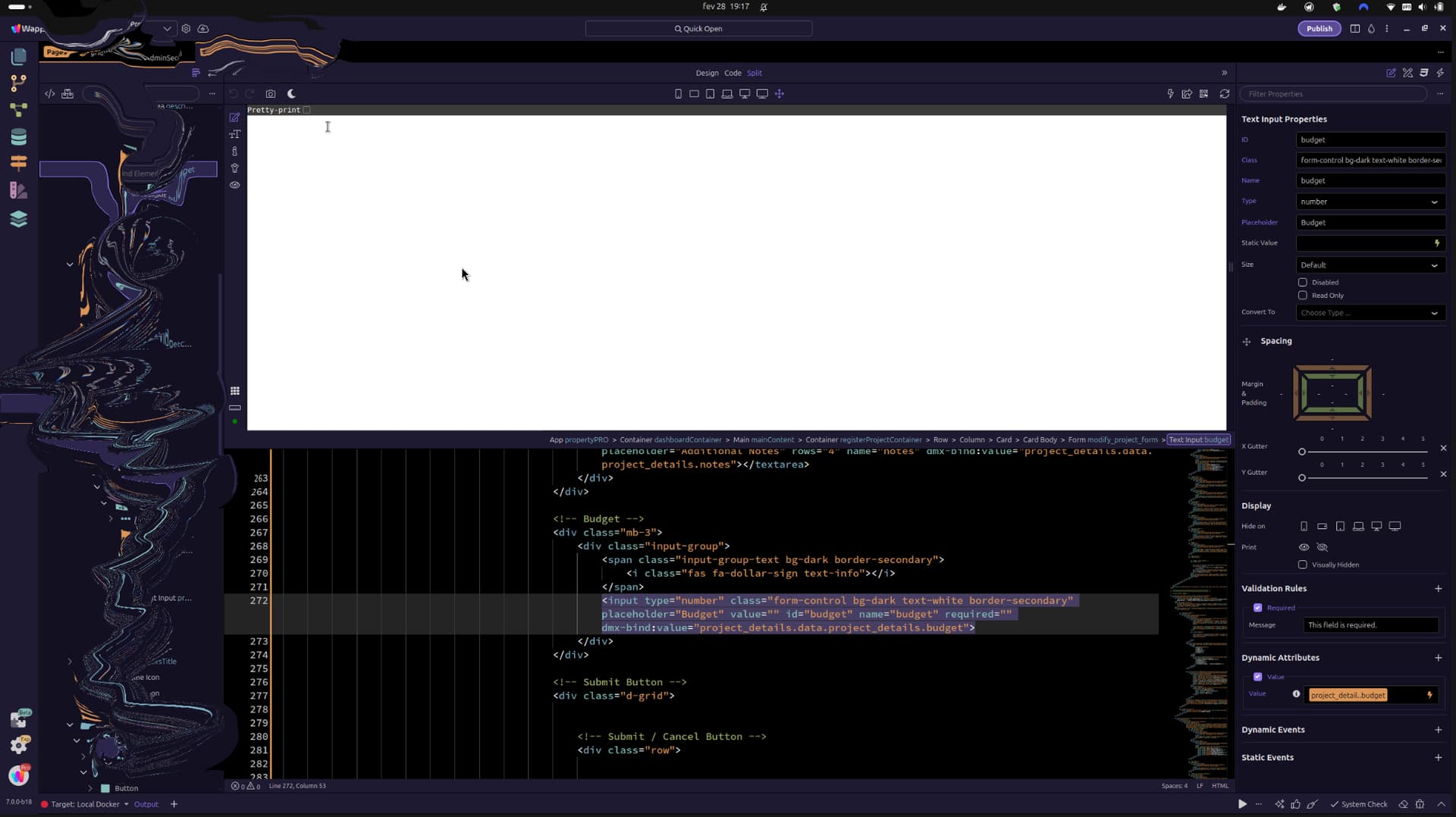
Task: Click the refresh view icon
Action: [x=1224, y=94]
